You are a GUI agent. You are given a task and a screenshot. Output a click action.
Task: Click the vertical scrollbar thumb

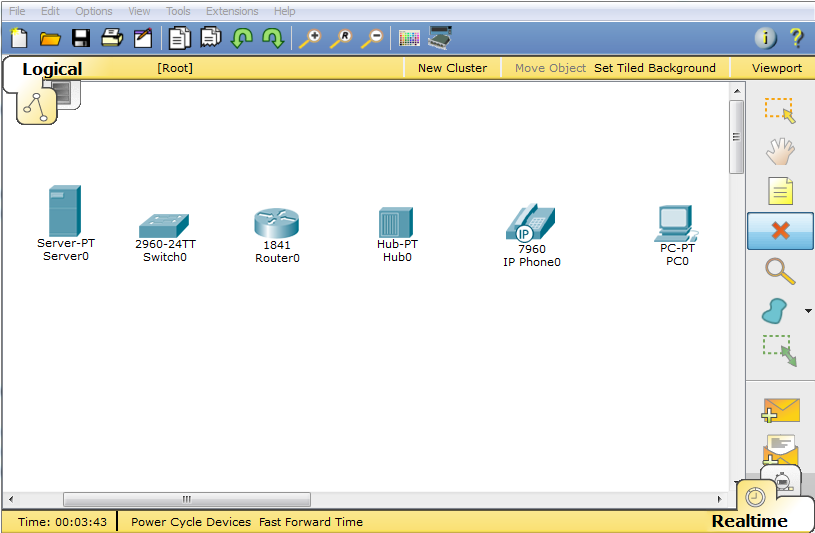(736, 137)
